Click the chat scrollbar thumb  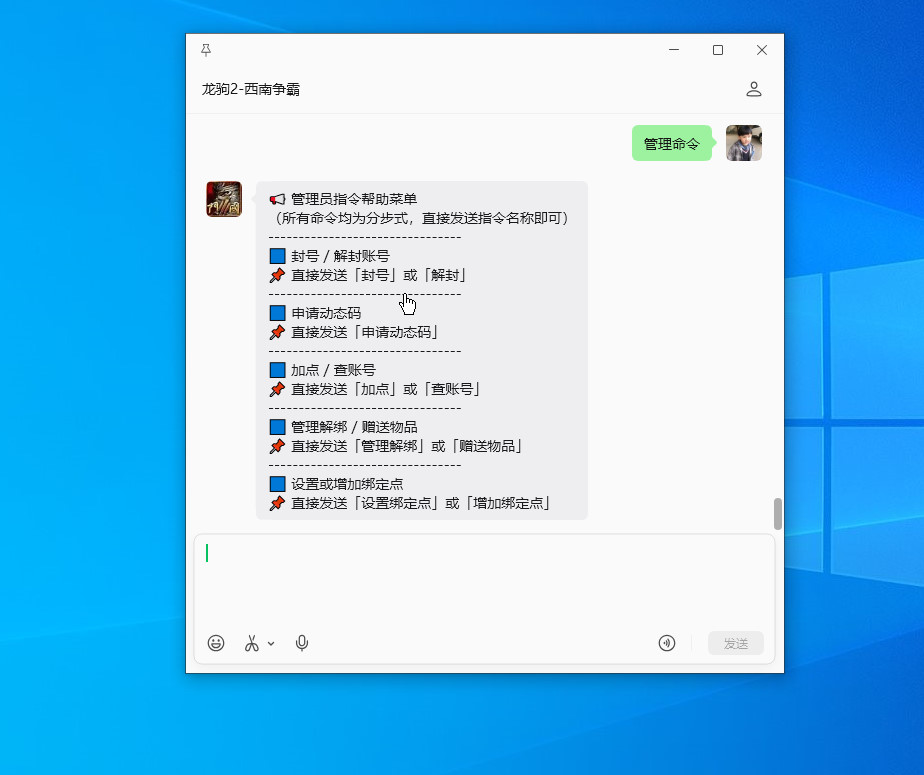tap(778, 514)
